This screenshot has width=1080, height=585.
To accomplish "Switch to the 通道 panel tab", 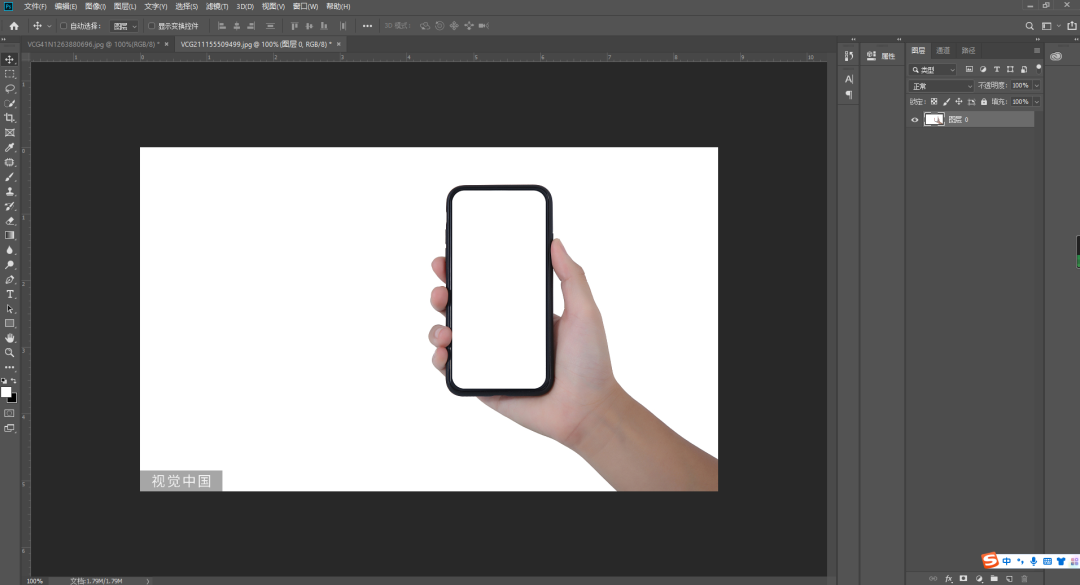I will click(943, 50).
